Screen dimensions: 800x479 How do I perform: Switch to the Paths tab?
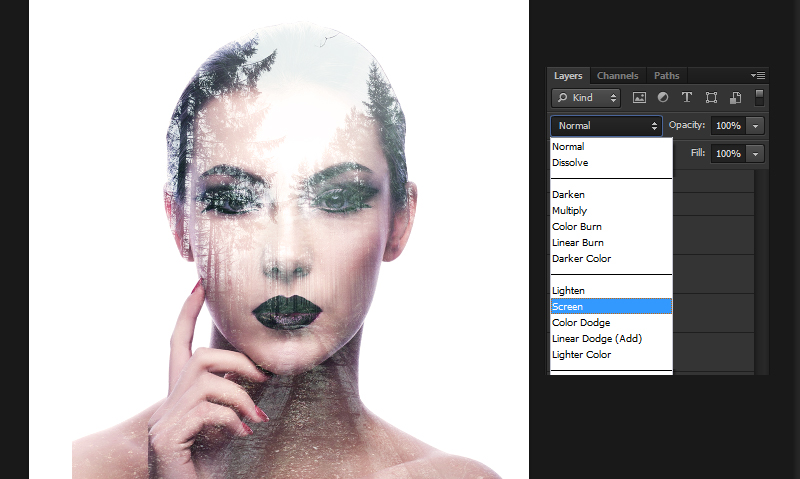pyautogui.click(x=666, y=76)
